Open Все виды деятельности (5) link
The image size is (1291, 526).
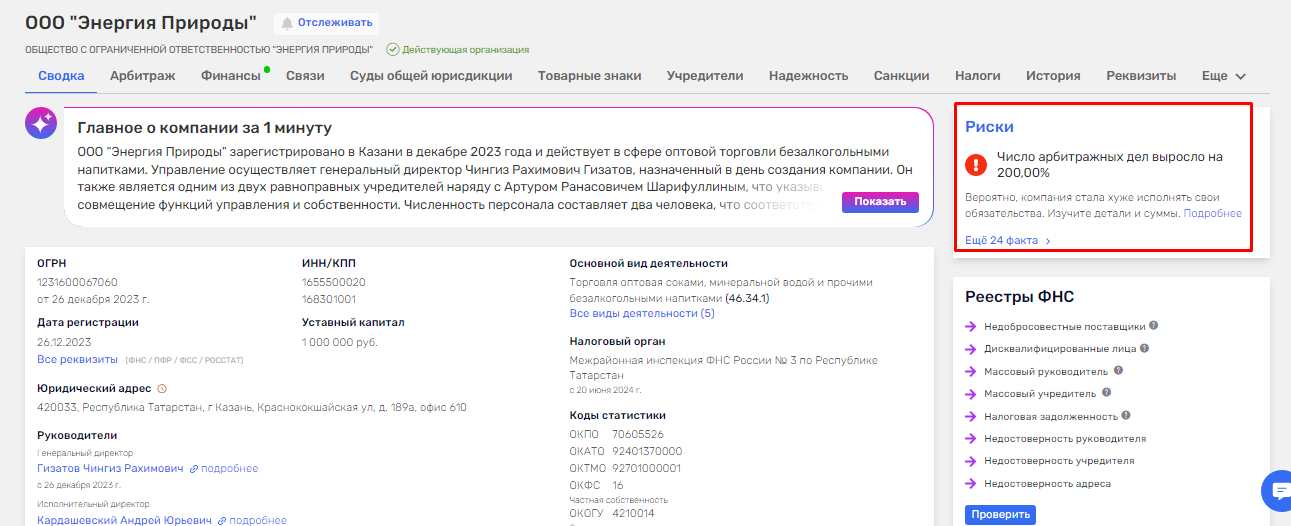(x=641, y=313)
